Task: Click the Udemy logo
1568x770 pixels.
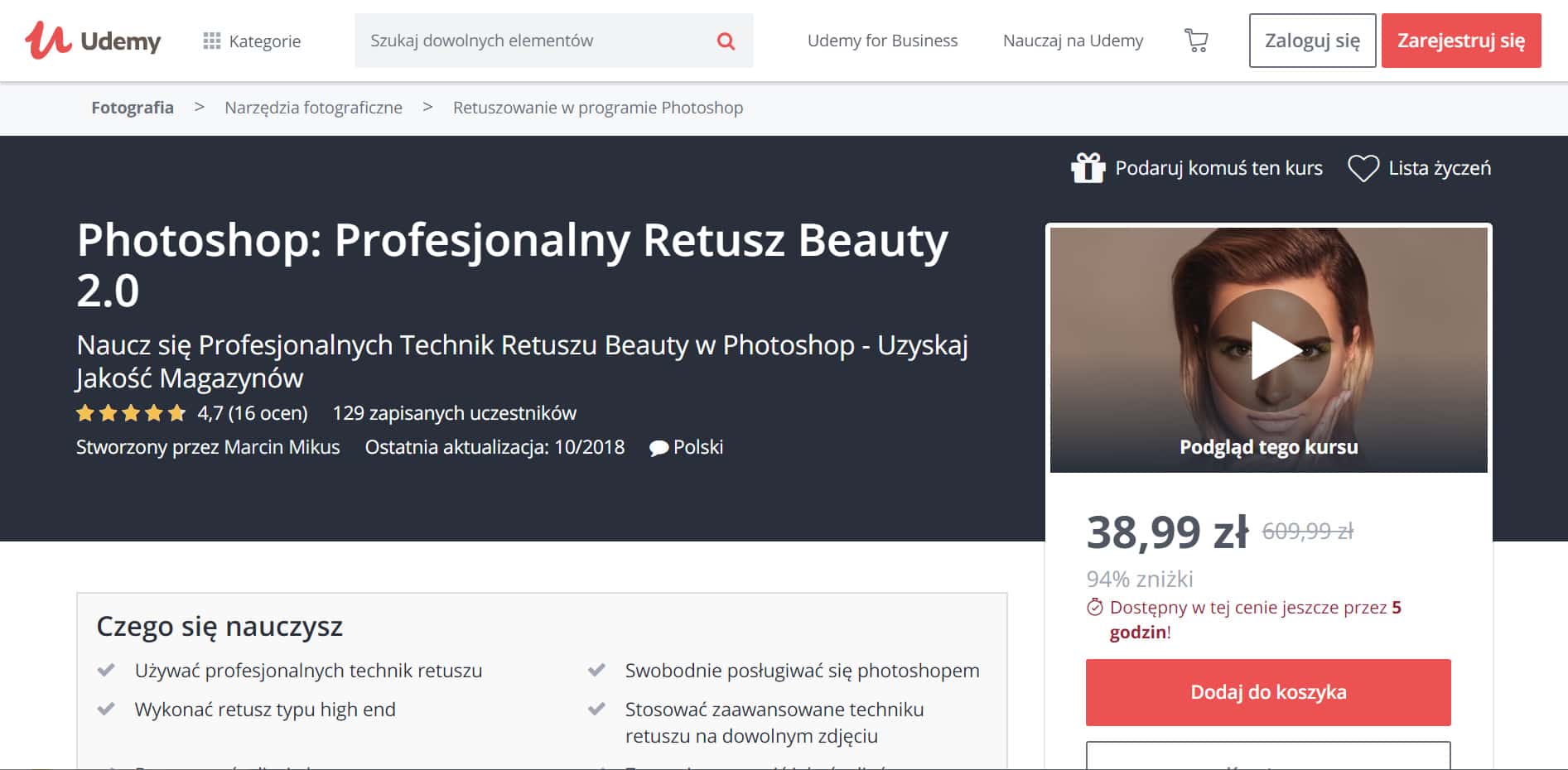Action: 93,40
